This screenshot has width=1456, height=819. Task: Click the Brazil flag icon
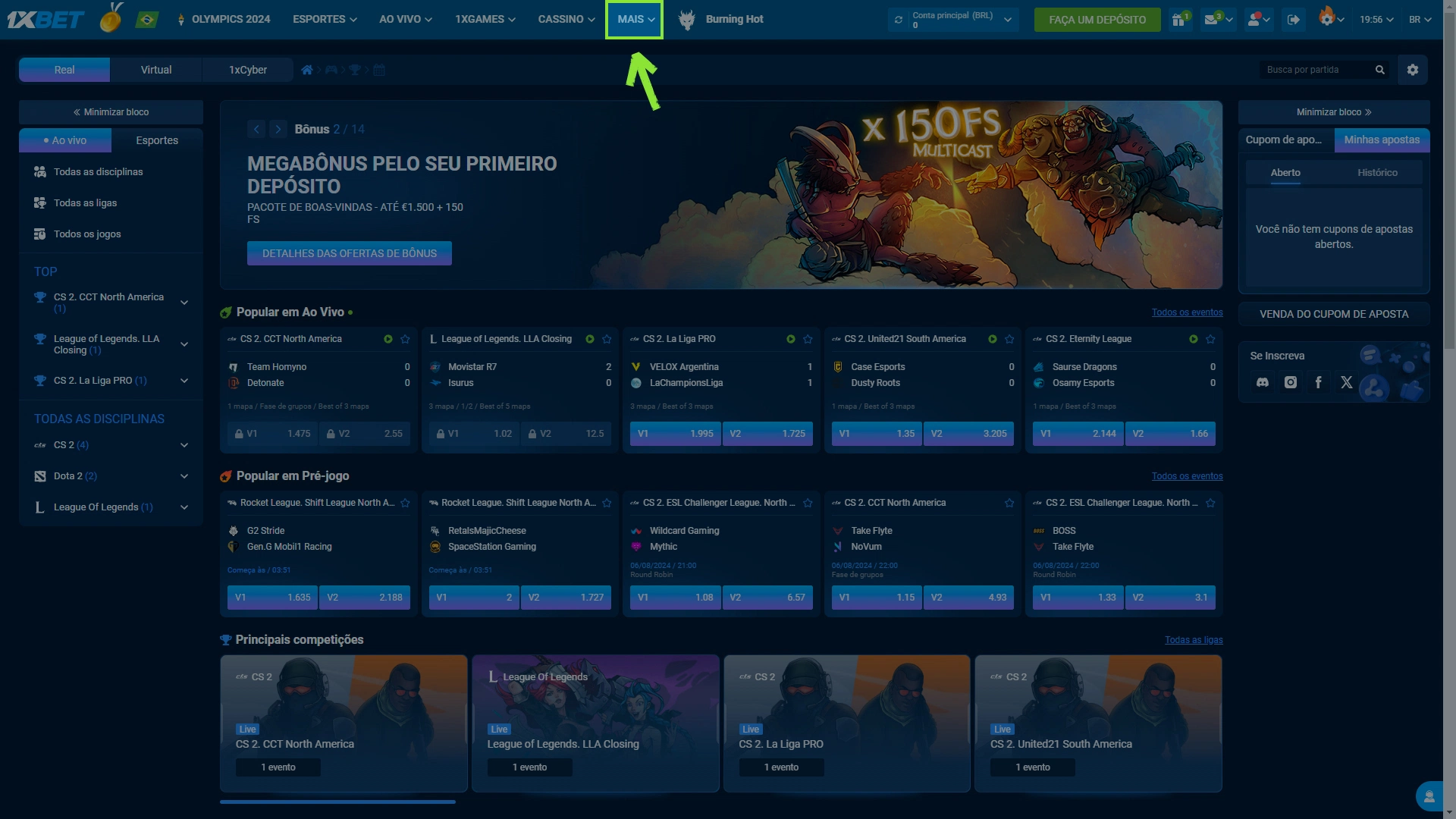146,20
